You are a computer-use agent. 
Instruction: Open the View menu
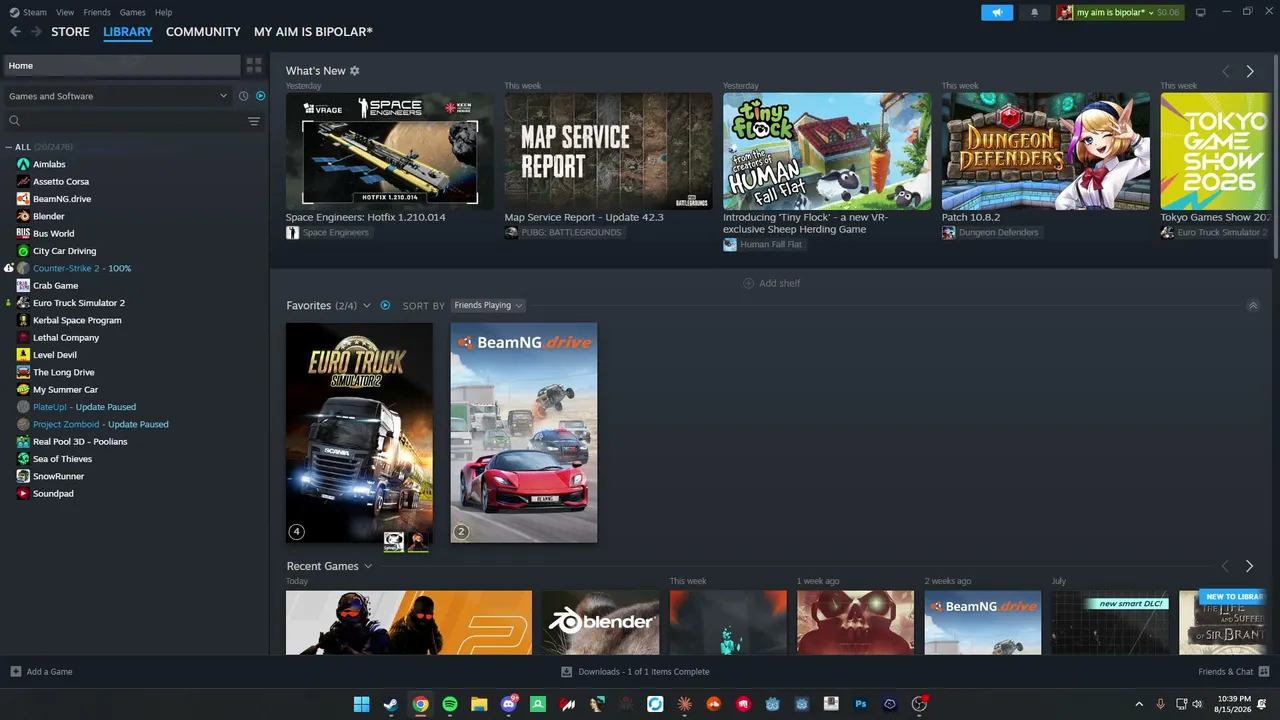click(x=65, y=12)
